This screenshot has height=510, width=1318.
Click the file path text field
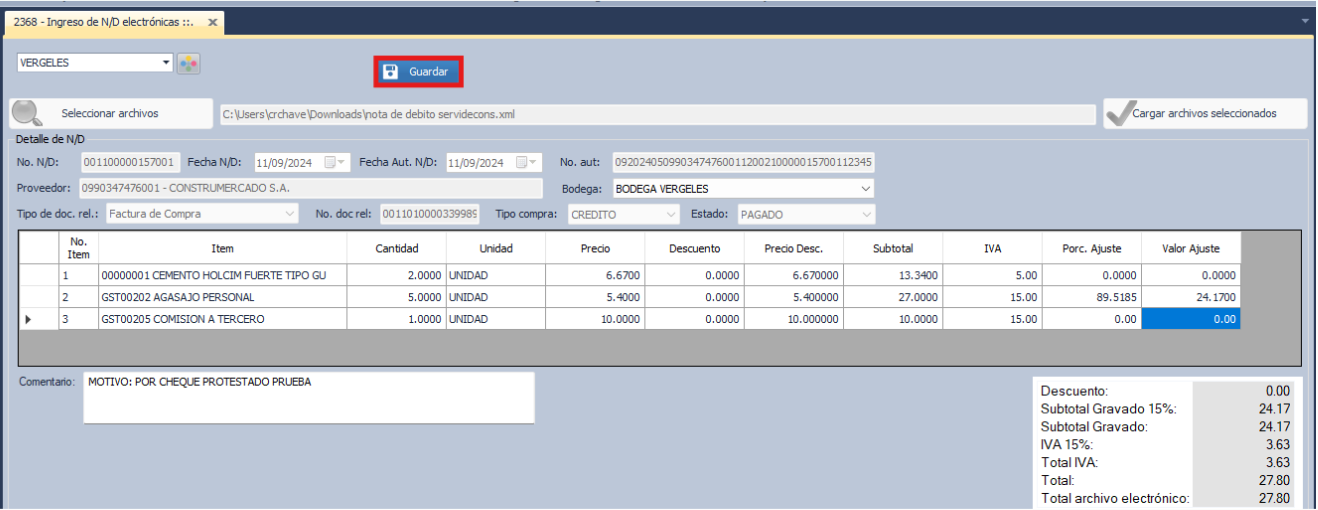pos(656,114)
